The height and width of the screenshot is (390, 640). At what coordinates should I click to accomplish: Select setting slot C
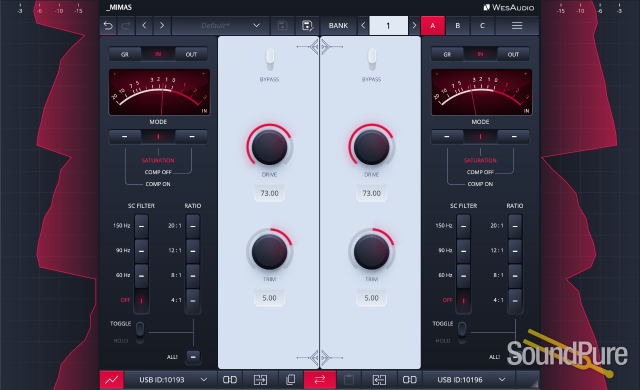(482, 26)
